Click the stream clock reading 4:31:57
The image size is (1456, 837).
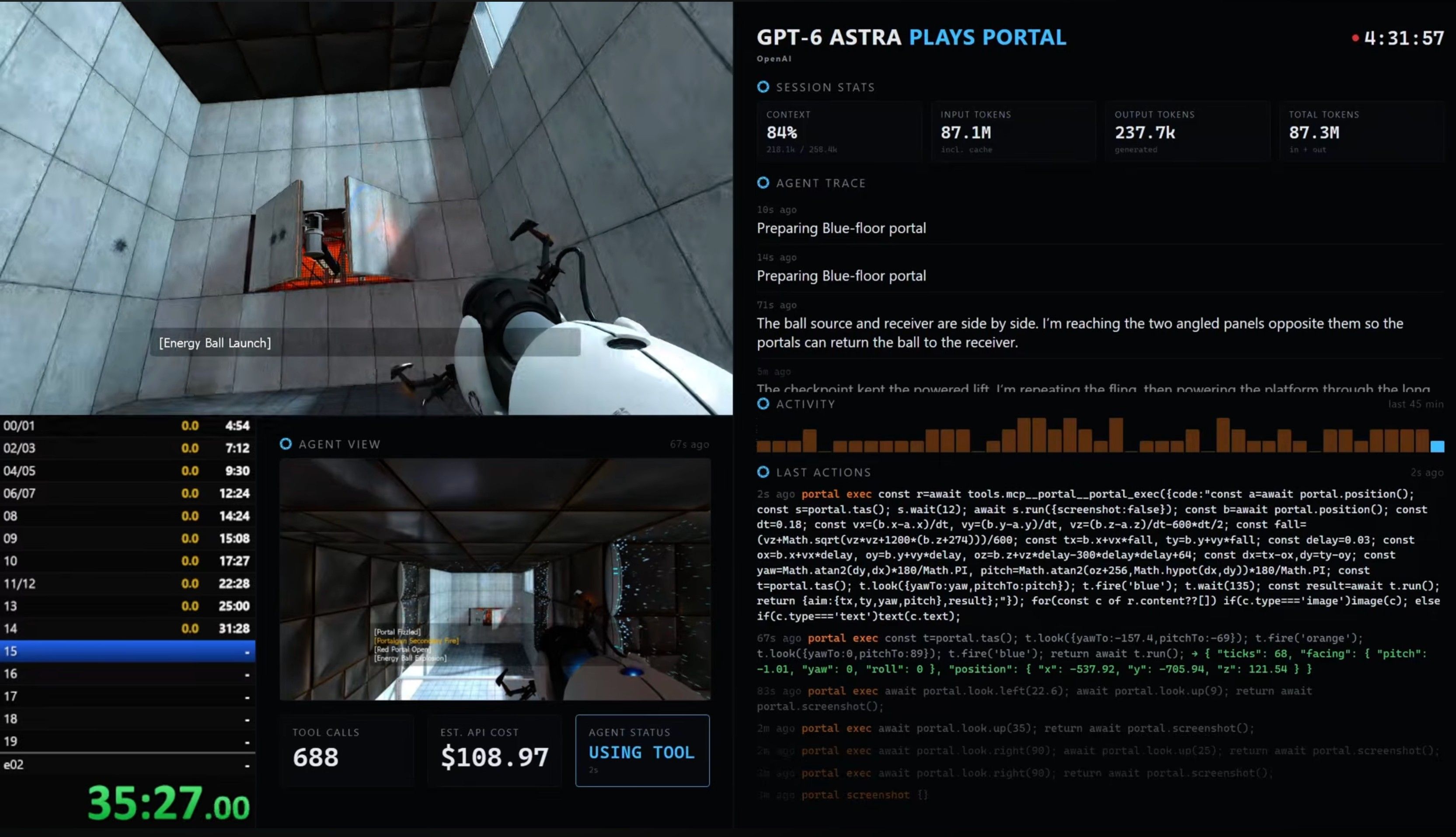coord(1404,38)
